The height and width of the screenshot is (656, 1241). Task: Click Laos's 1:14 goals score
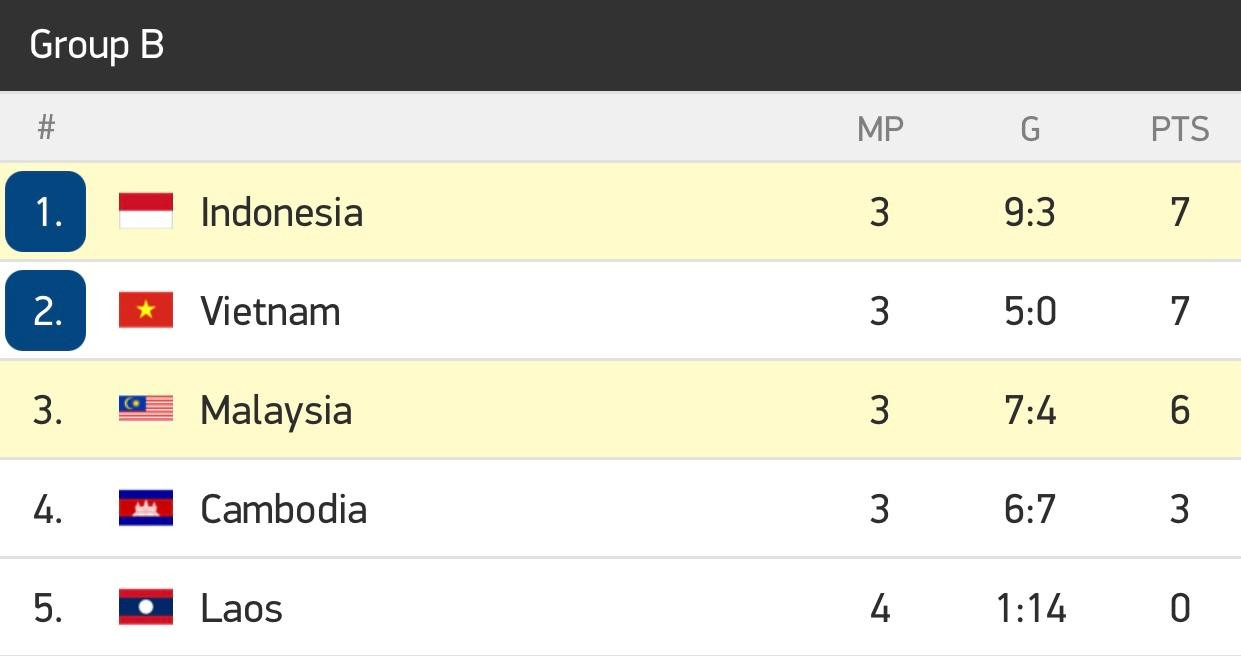point(1031,608)
